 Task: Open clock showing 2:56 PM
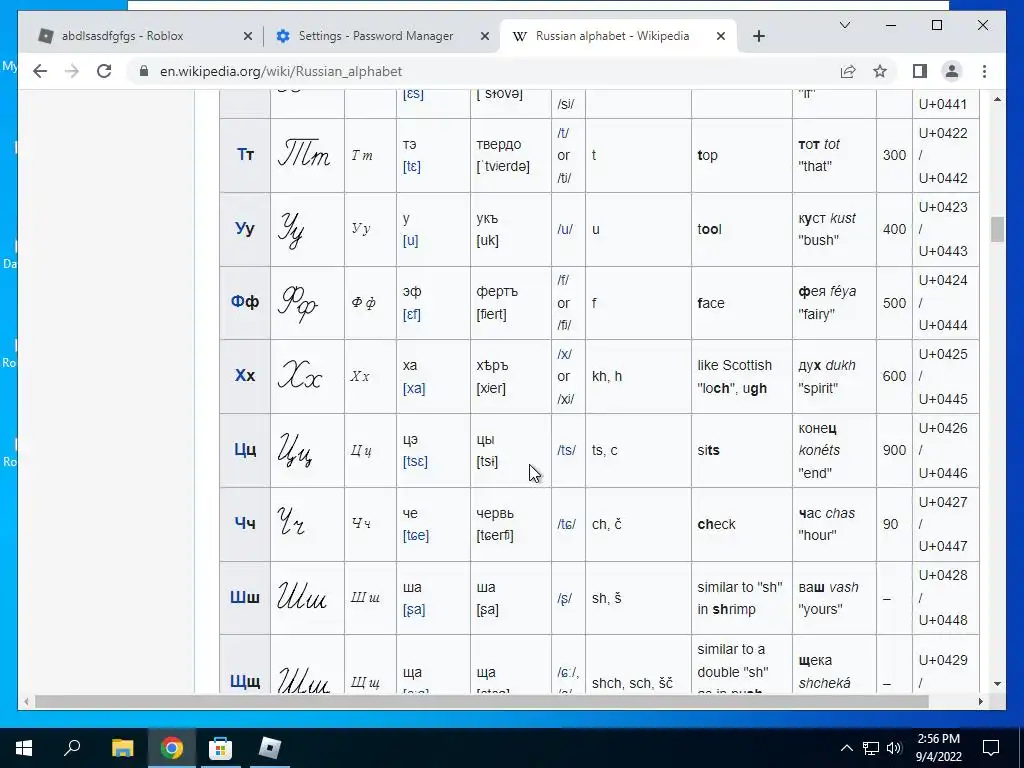[938, 748]
